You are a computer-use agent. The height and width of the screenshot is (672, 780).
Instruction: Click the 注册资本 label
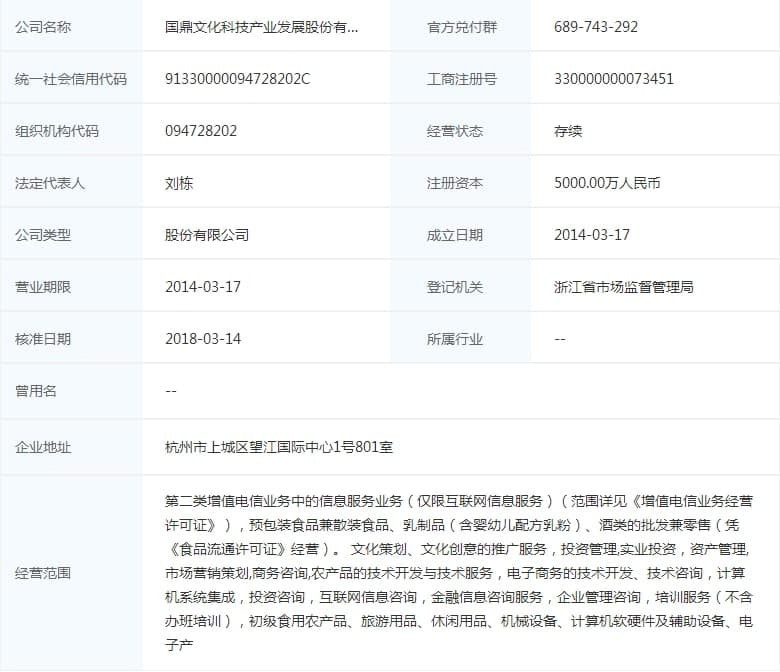[455, 183]
